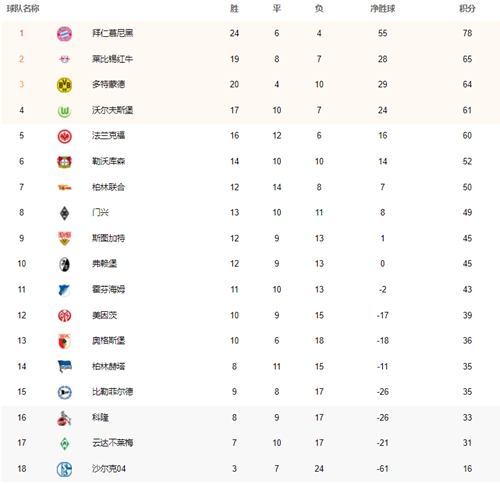This screenshot has width=500, height=484.
Task: Click the Mönchengladbach diamond logo
Action: [64, 213]
